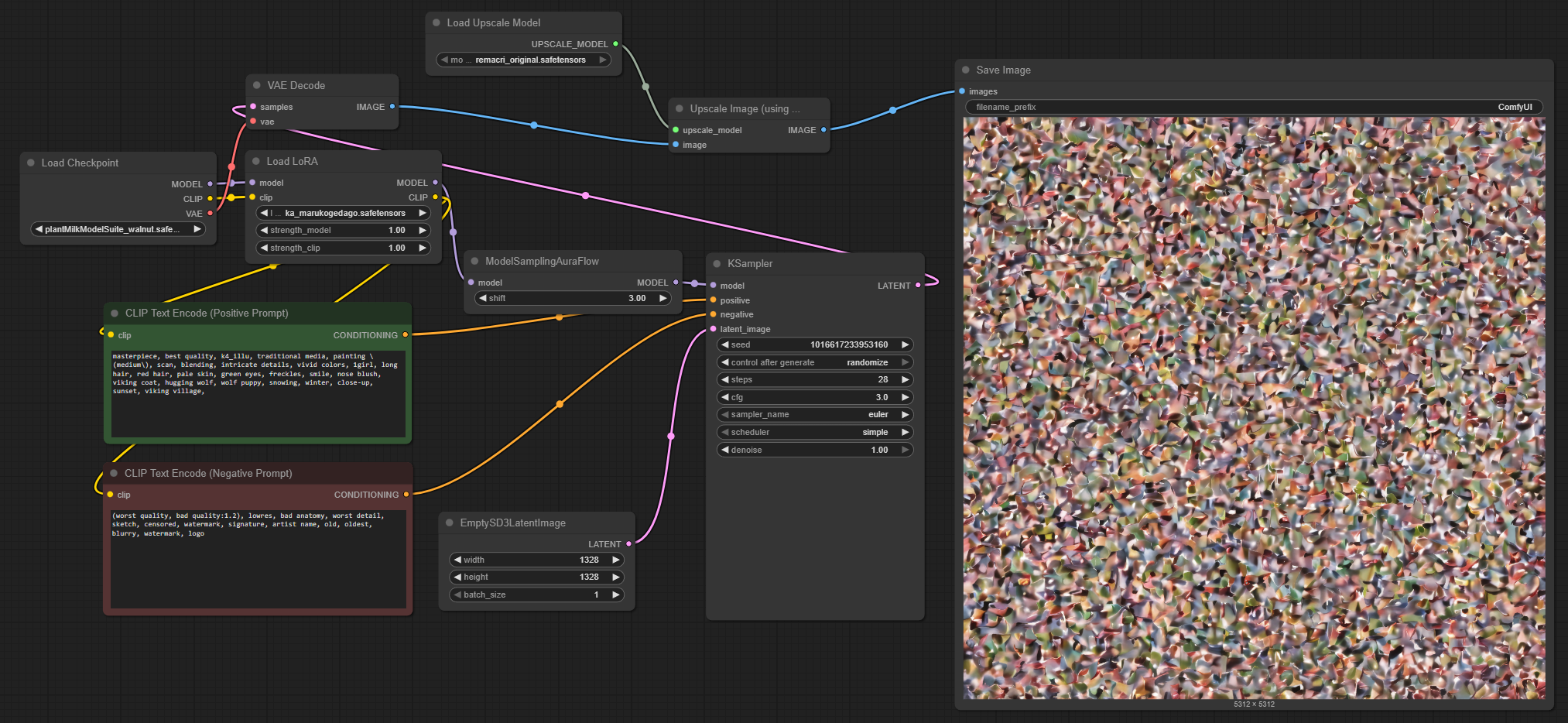This screenshot has height=723, width=1568.
Task: Click the LATENT output port on KSampler
Action: [x=919, y=286]
